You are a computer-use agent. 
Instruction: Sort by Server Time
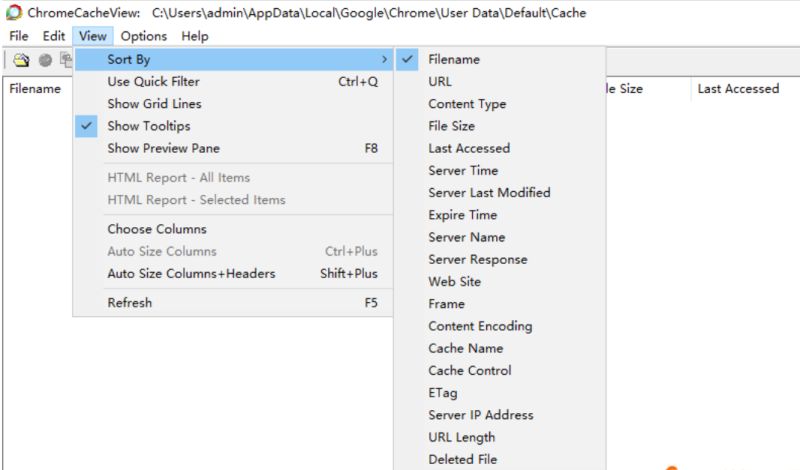coord(500,170)
